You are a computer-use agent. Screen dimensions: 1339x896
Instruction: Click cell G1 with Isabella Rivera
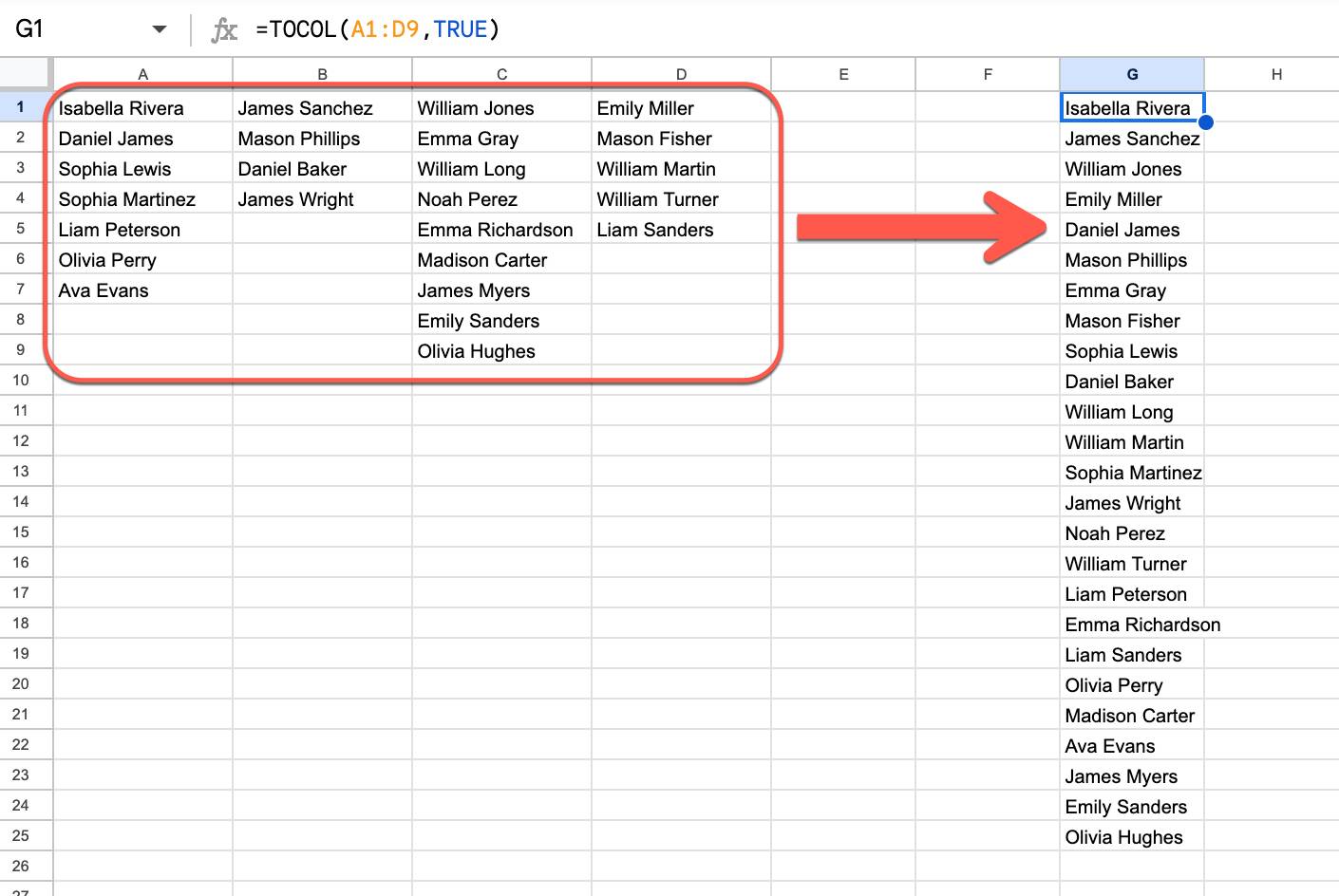tap(1130, 108)
